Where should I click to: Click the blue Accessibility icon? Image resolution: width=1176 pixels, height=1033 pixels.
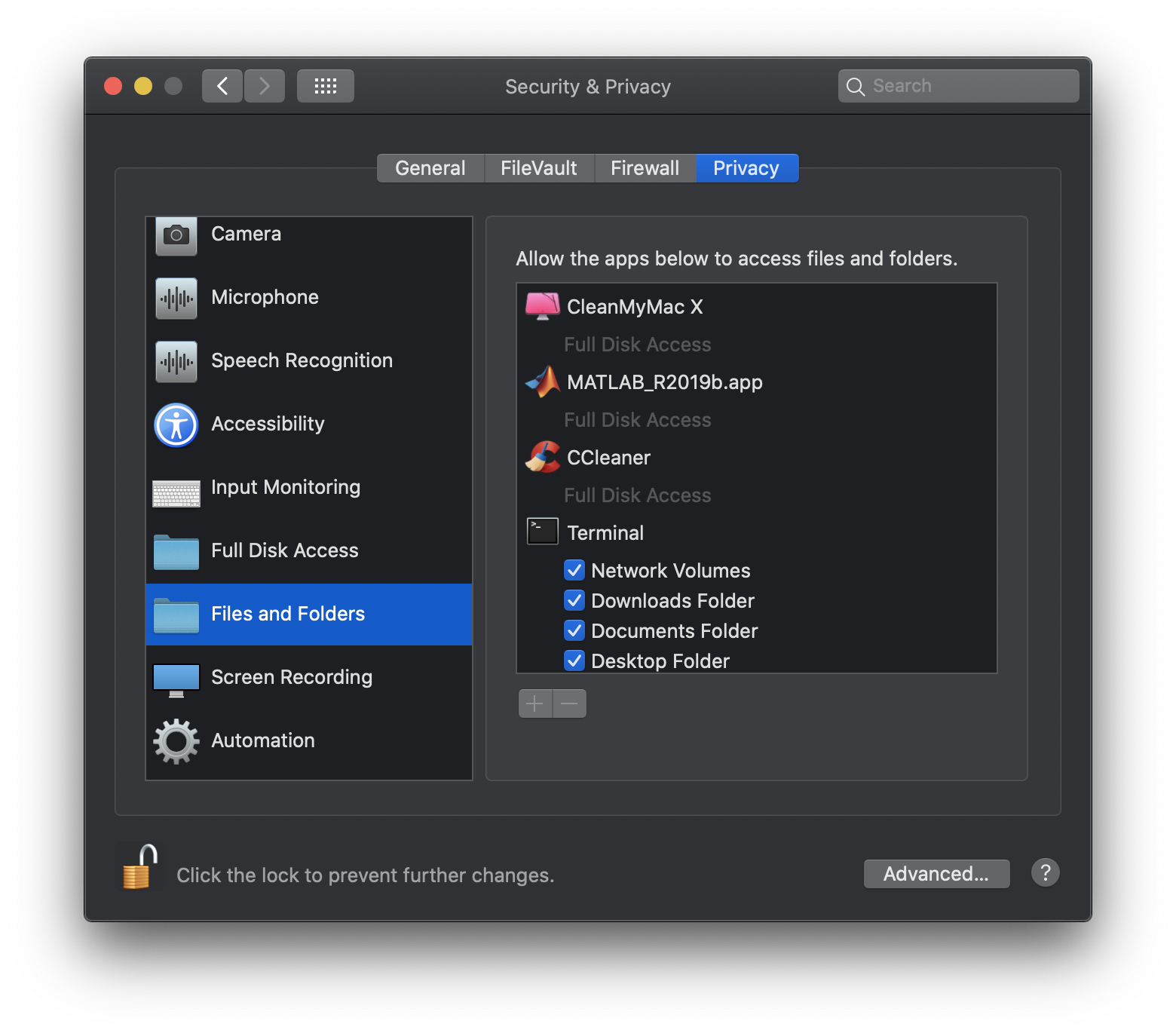[x=176, y=425]
